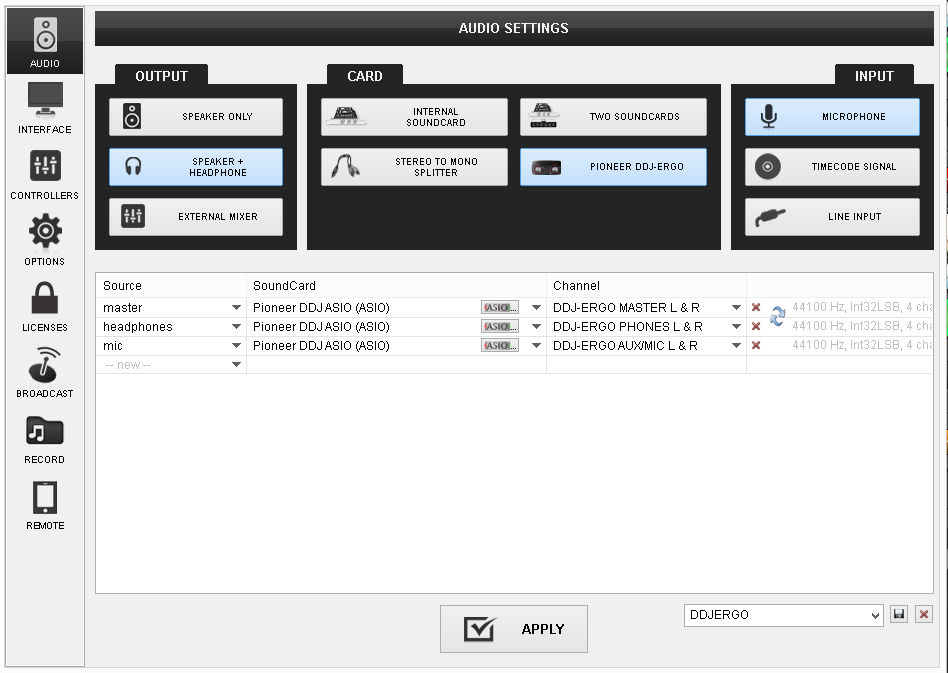Open the Licenses padlock section
The image size is (948, 673).
pyautogui.click(x=45, y=306)
